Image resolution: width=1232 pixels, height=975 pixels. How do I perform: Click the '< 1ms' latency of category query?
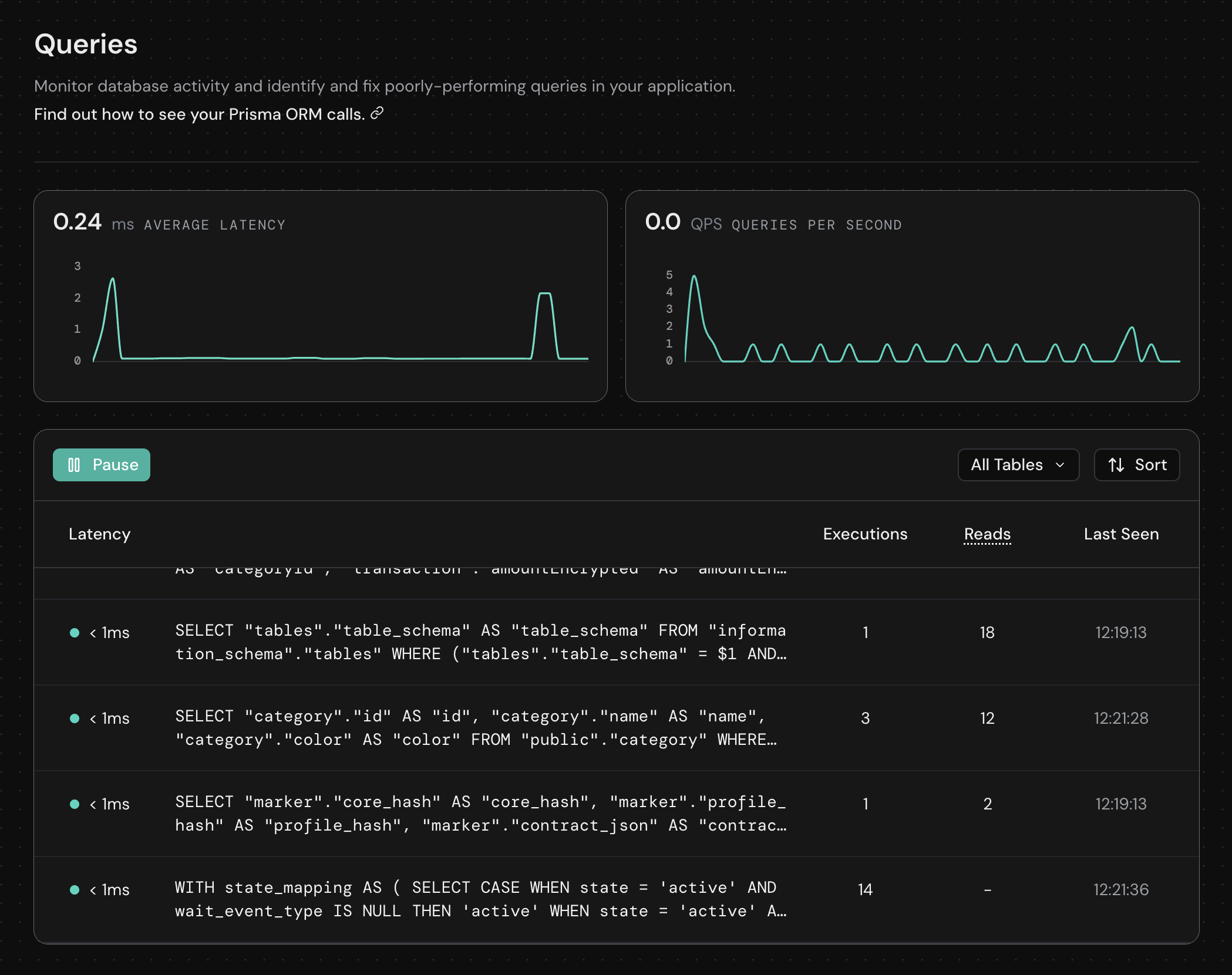tap(109, 718)
